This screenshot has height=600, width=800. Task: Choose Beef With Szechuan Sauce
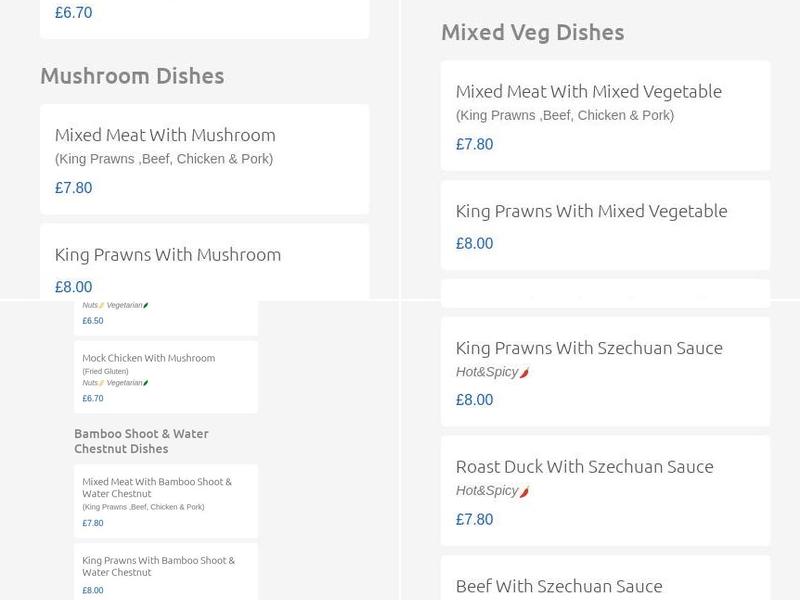(x=558, y=586)
